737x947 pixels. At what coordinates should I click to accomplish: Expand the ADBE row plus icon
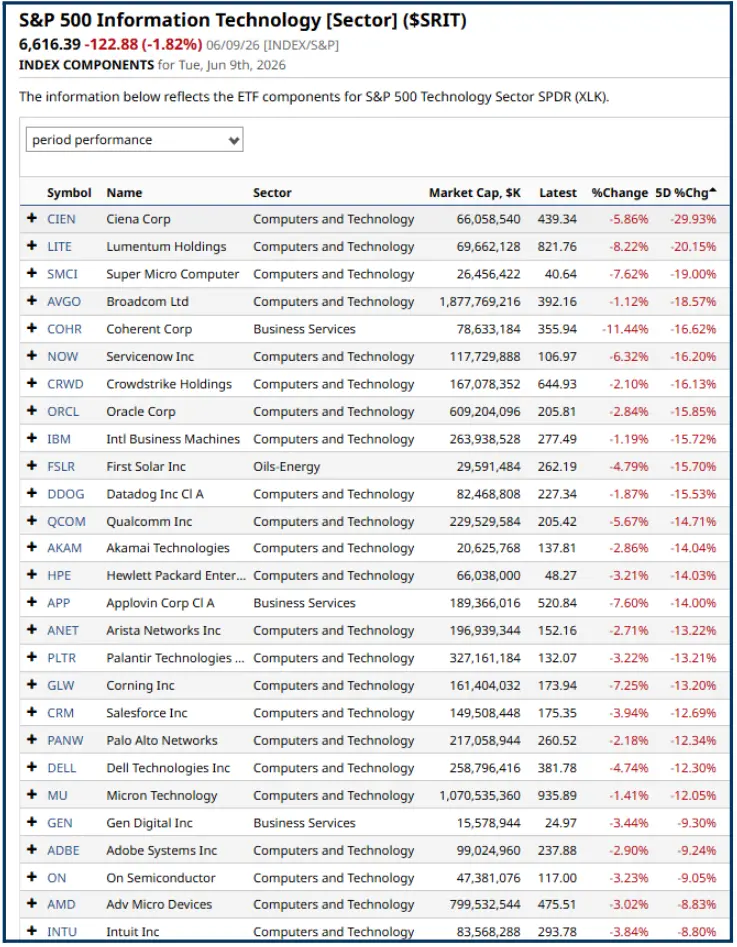32,849
